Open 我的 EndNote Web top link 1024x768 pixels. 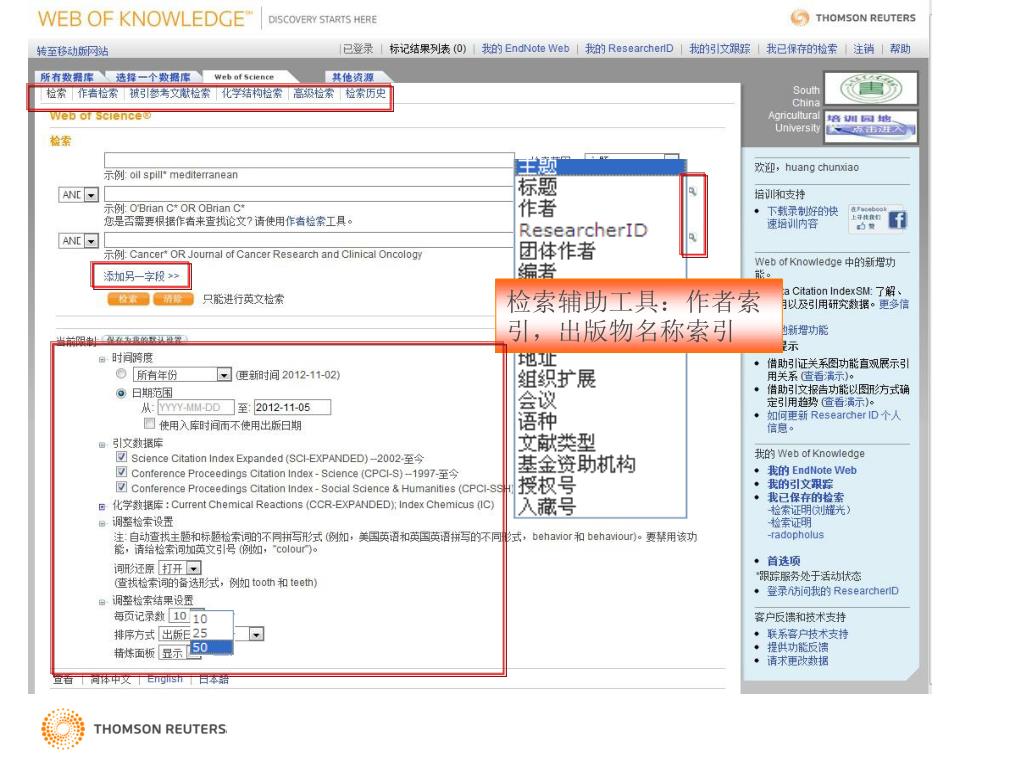(525, 48)
